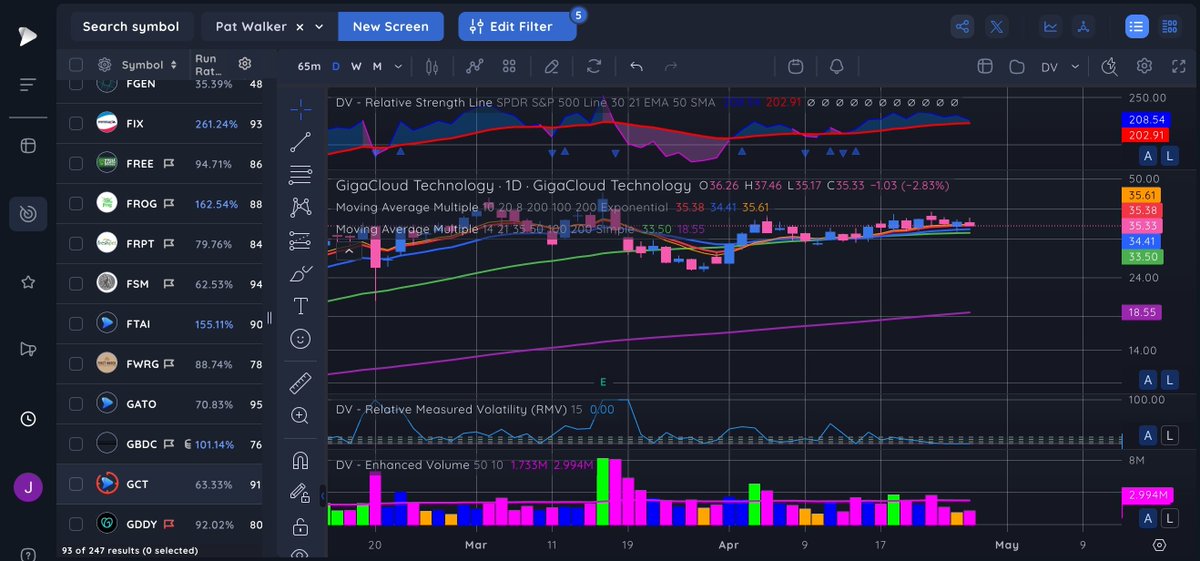Open the calendar date icon in toolbar
Image resolution: width=1200 pixels, height=561 pixels.
796,67
